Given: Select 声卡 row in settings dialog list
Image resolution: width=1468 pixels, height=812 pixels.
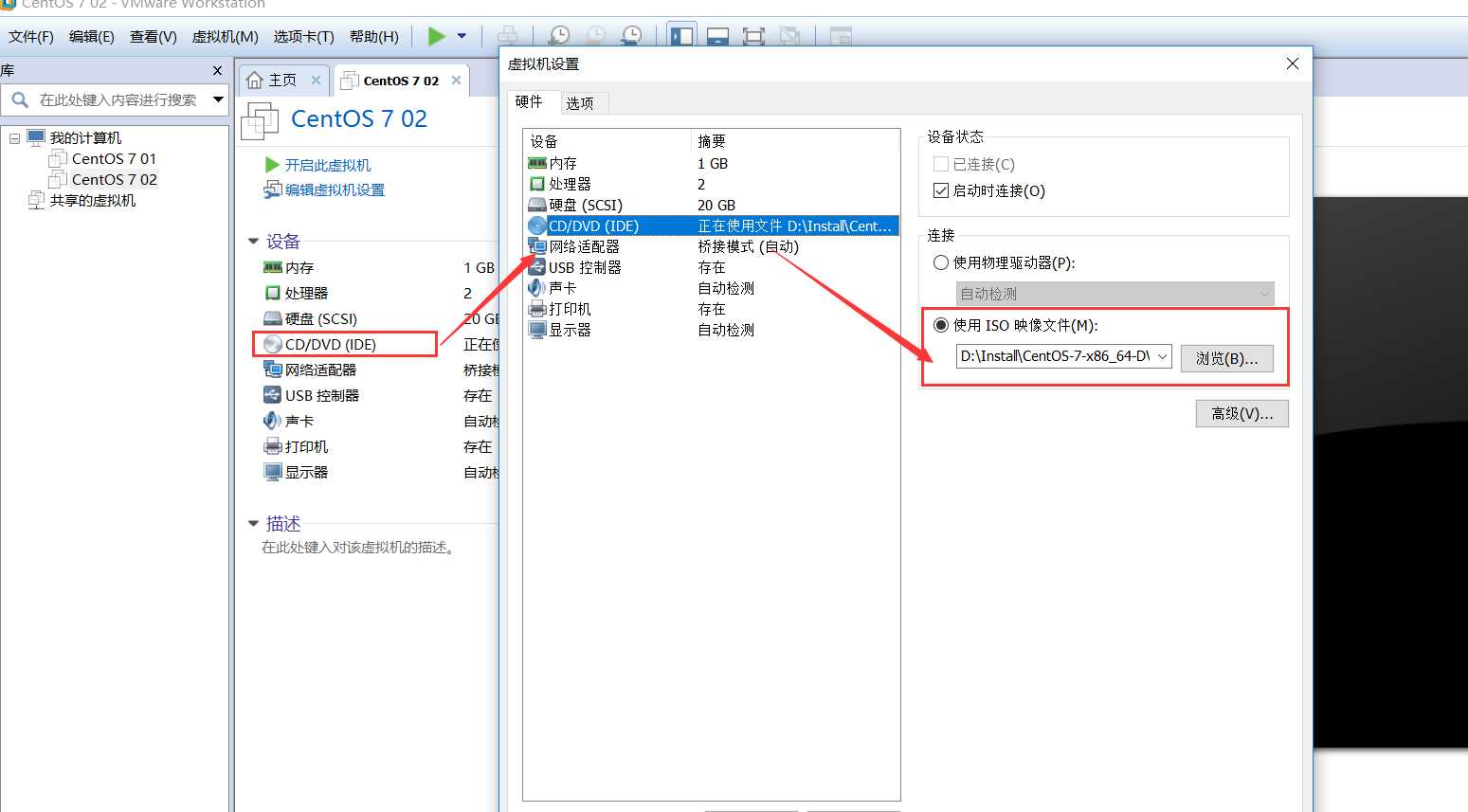Looking at the screenshot, I should click(x=711, y=288).
